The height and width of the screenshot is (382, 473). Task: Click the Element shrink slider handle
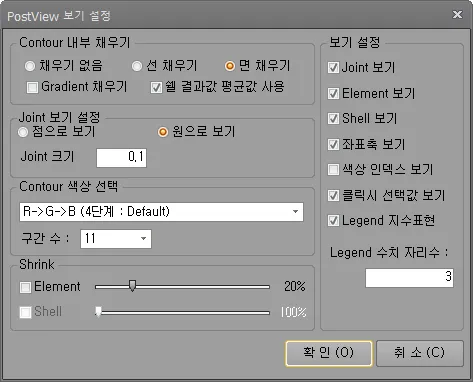click(x=132, y=286)
